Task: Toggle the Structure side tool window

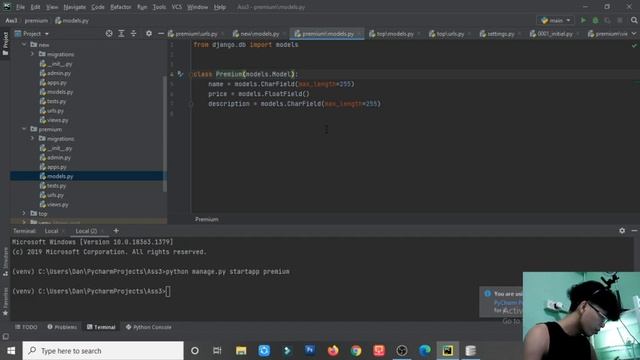Action: [x=5, y=261]
